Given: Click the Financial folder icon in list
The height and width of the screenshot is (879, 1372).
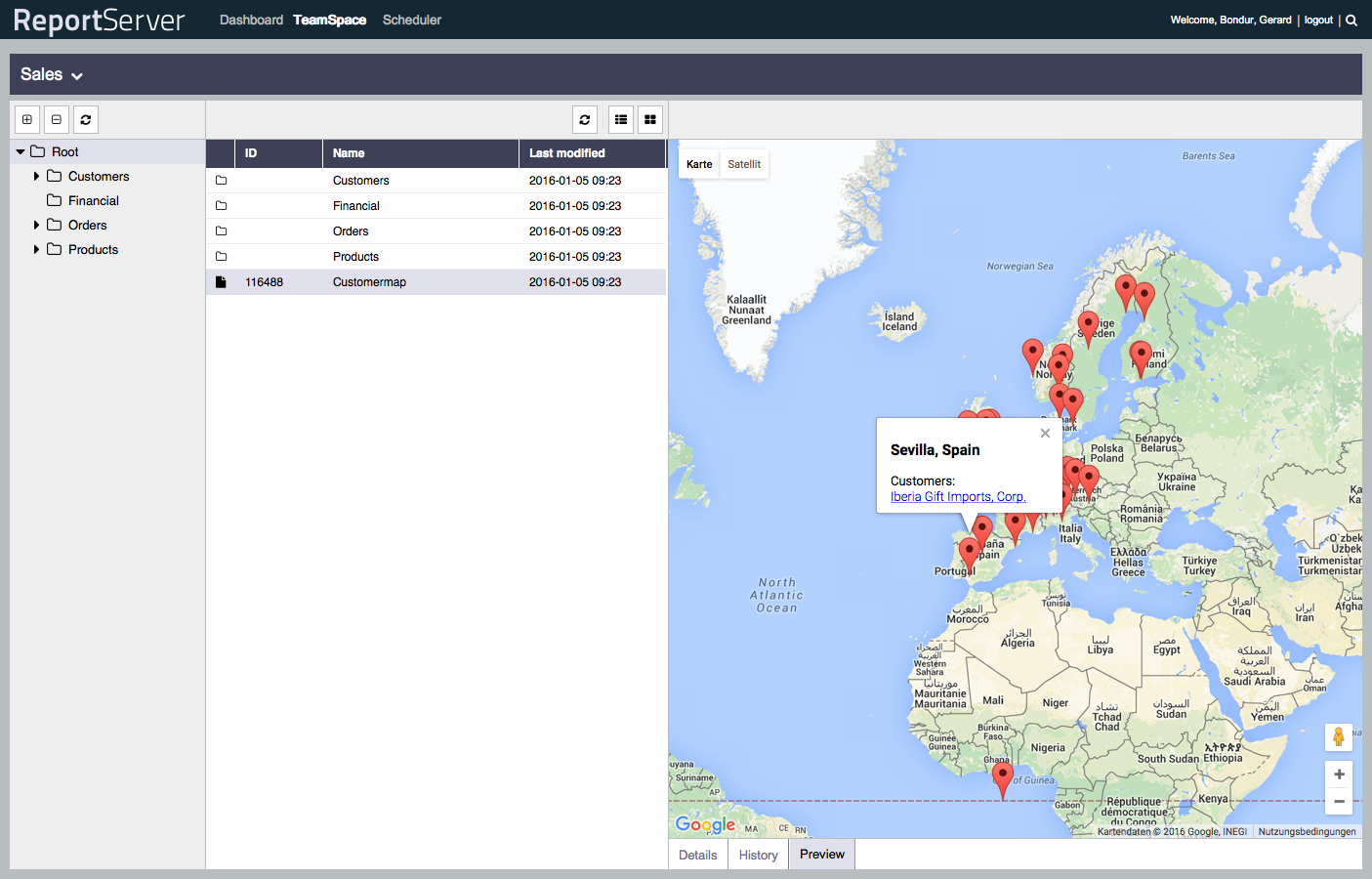Looking at the screenshot, I should pyautogui.click(x=221, y=206).
